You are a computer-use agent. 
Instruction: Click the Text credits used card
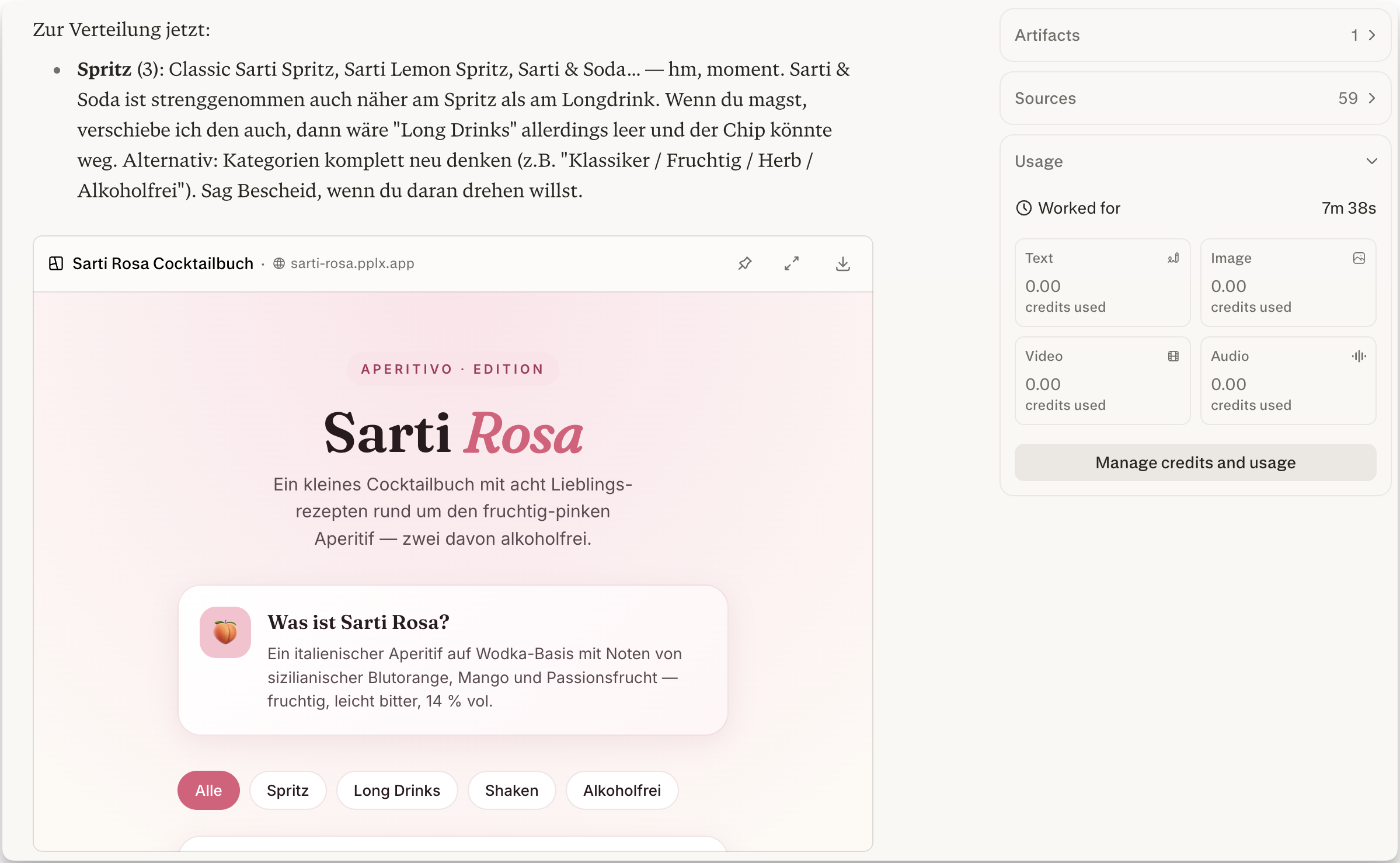point(1102,283)
